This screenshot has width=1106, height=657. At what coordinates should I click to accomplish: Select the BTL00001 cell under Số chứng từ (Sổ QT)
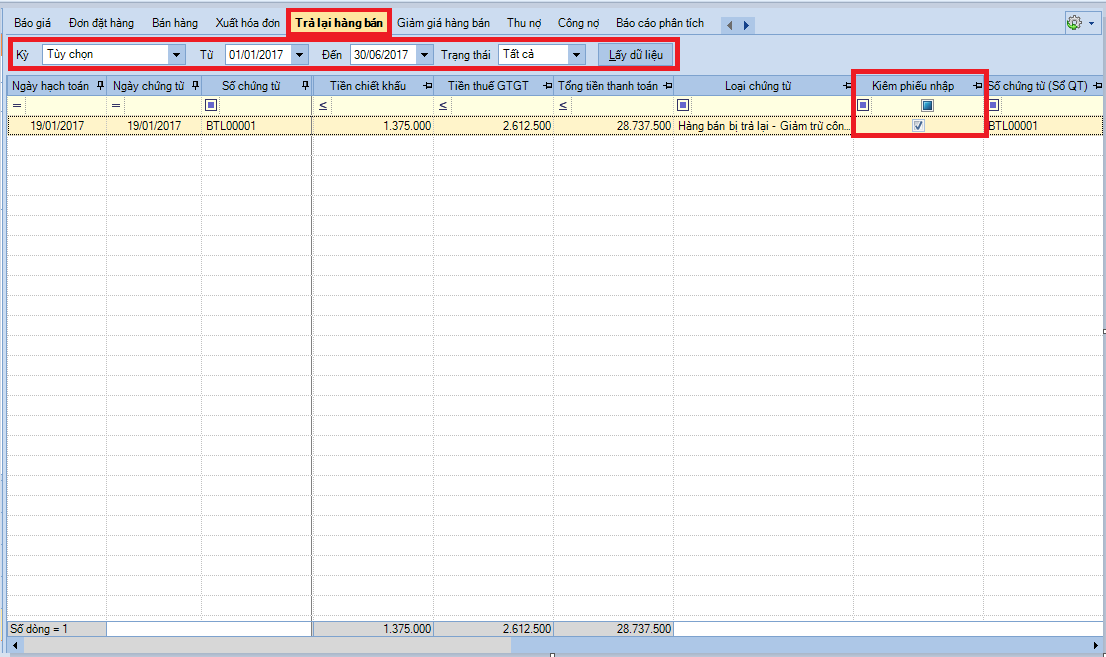click(1044, 126)
